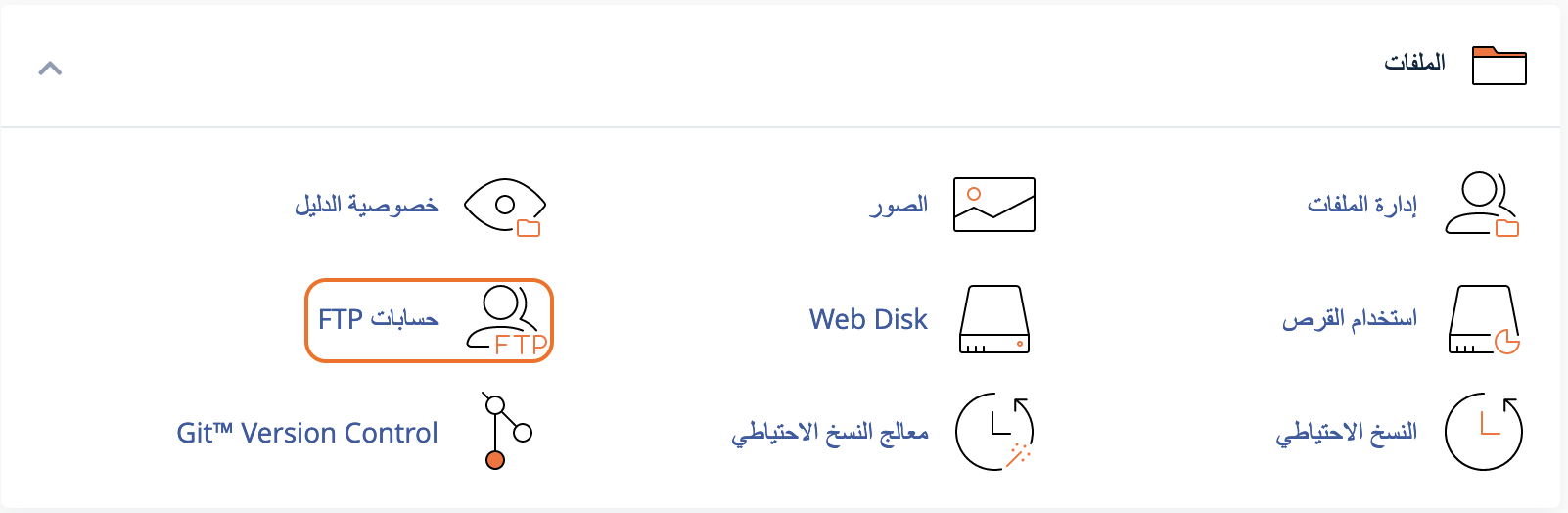Open the إدارة الملفات link
1568x513 pixels.
coord(1362,205)
